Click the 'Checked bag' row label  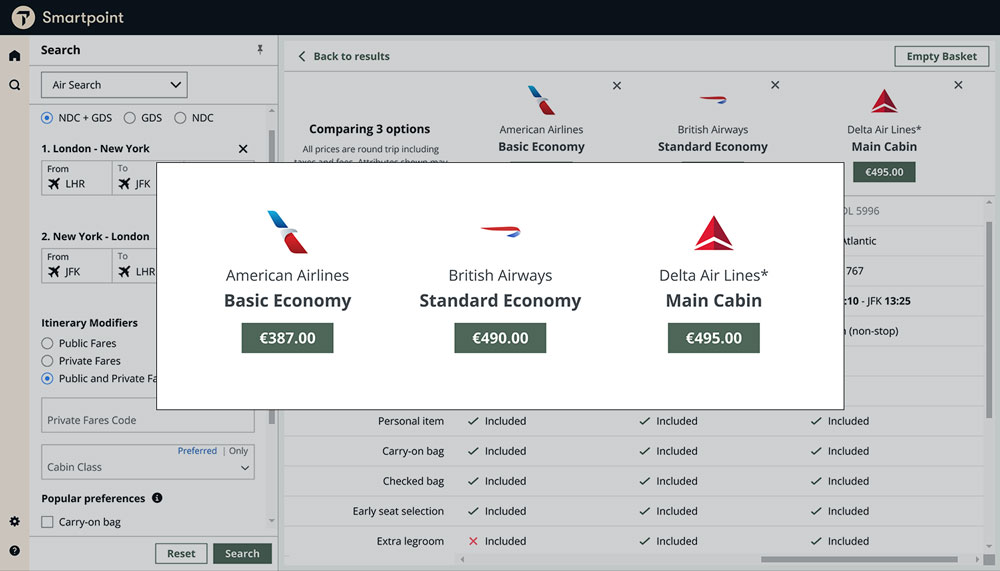point(413,481)
